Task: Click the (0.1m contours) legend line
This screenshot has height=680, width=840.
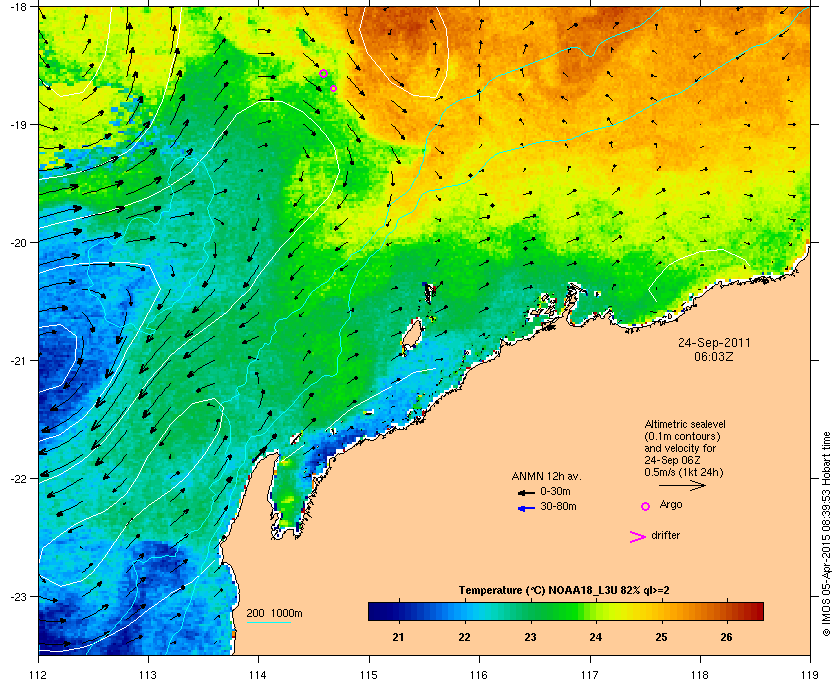Action: [682, 436]
